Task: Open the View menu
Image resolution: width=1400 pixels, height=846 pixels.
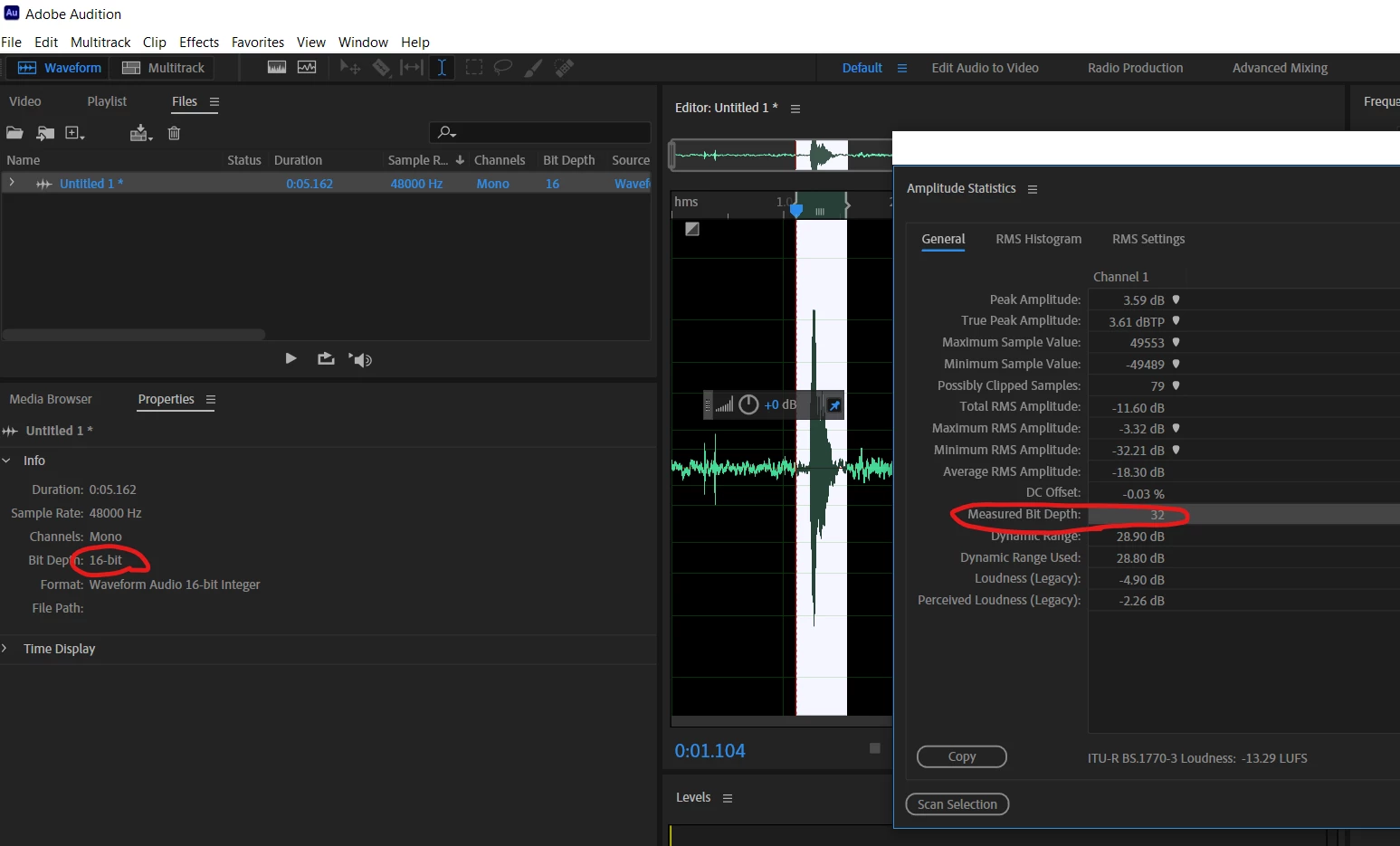Action: (311, 43)
